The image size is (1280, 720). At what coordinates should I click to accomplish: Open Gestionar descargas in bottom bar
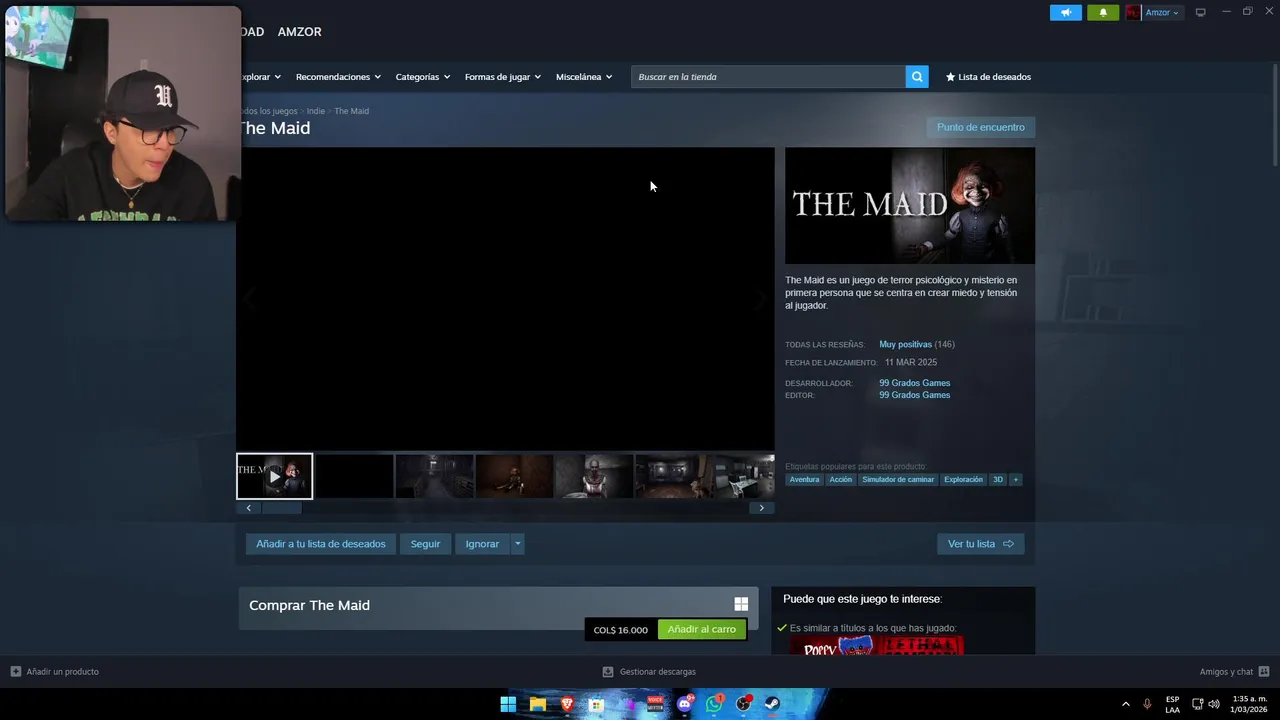pos(650,672)
